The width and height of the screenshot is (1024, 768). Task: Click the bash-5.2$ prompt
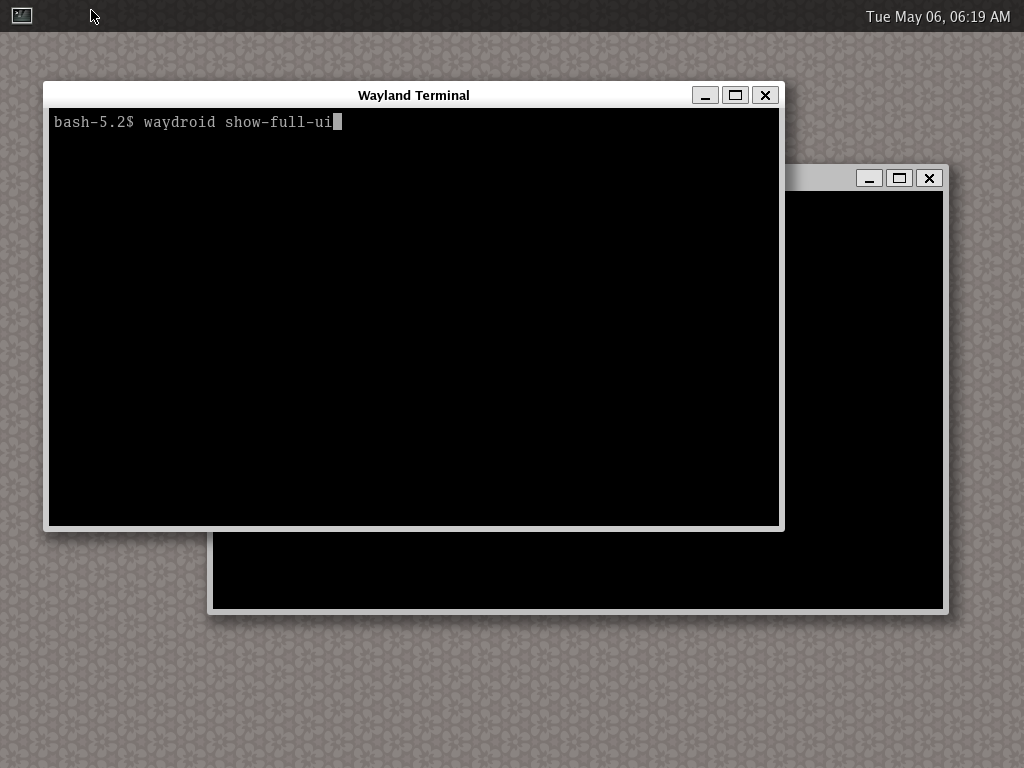93,122
